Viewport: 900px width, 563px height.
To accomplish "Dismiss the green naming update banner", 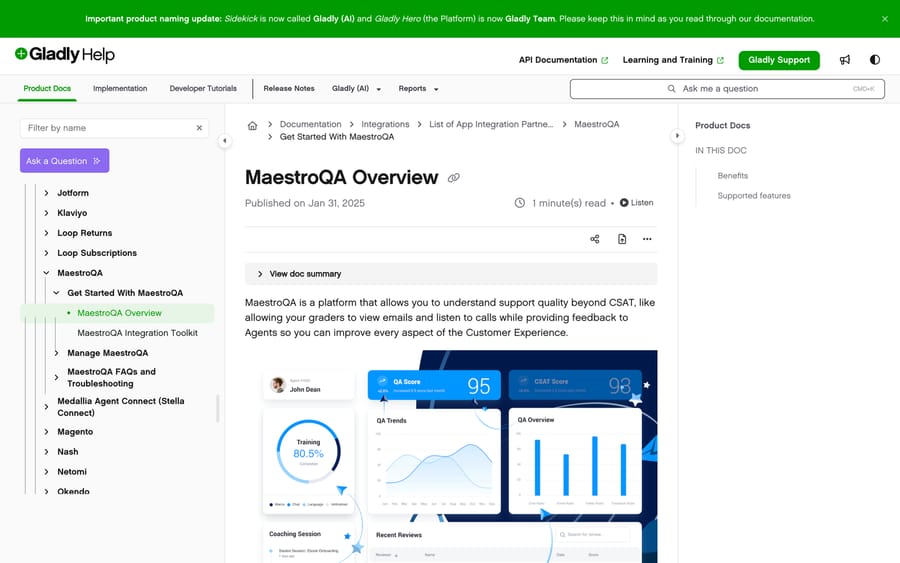I will click(885, 19).
